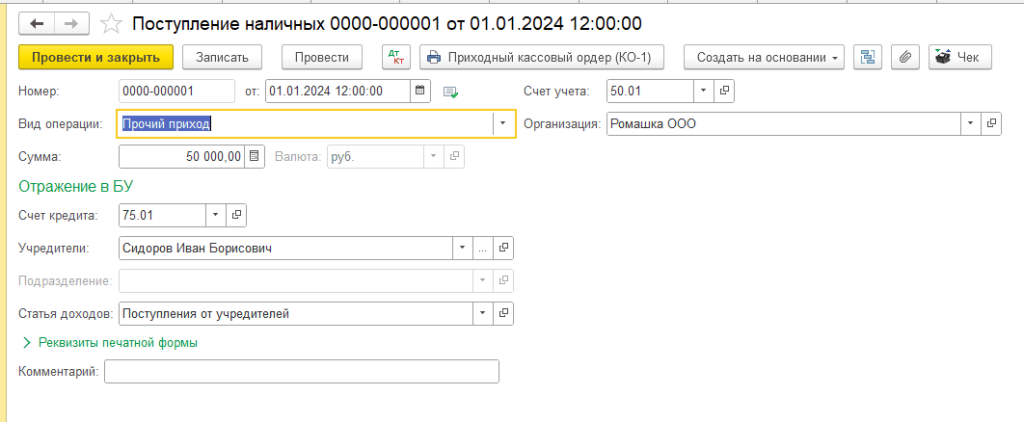Click into the Комментарий text field
The height and width of the screenshot is (422, 1024).
[300, 372]
